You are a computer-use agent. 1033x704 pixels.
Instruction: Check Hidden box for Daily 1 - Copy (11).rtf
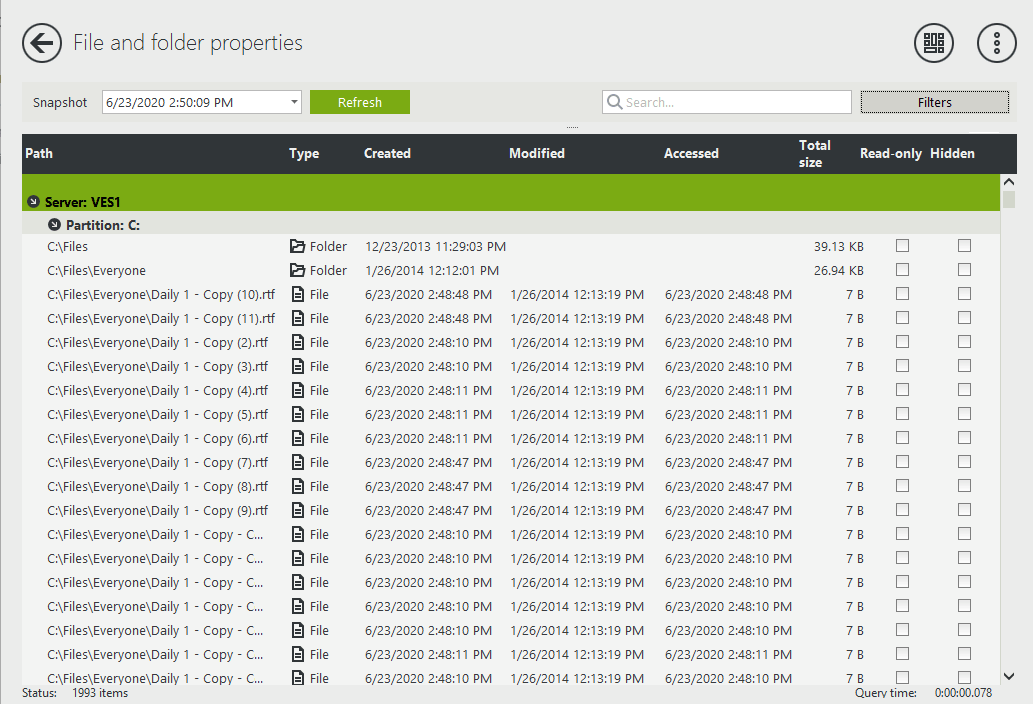[x=964, y=317]
